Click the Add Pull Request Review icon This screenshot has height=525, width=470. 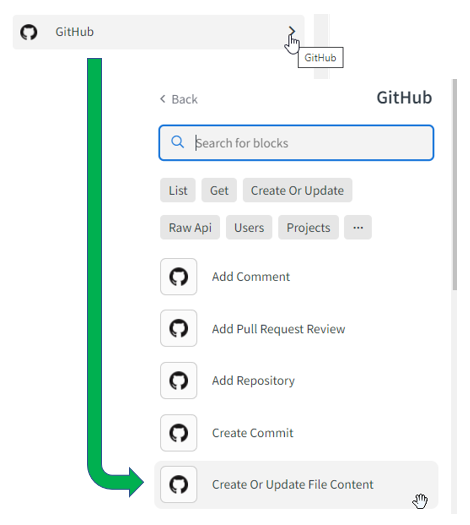pos(178,328)
